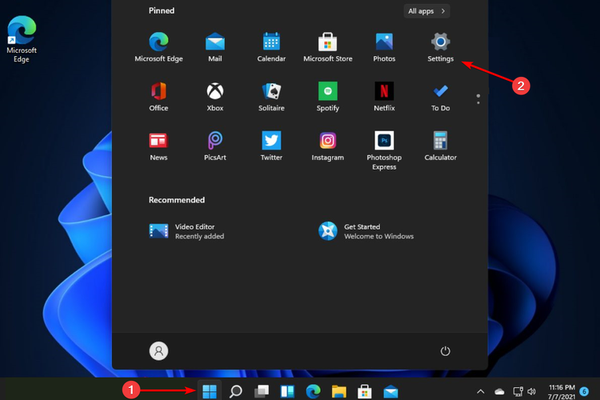This screenshot has width=600, height=400.
Task: Click the All apps button
Action: pyautogui.click(x=427, y=11)
